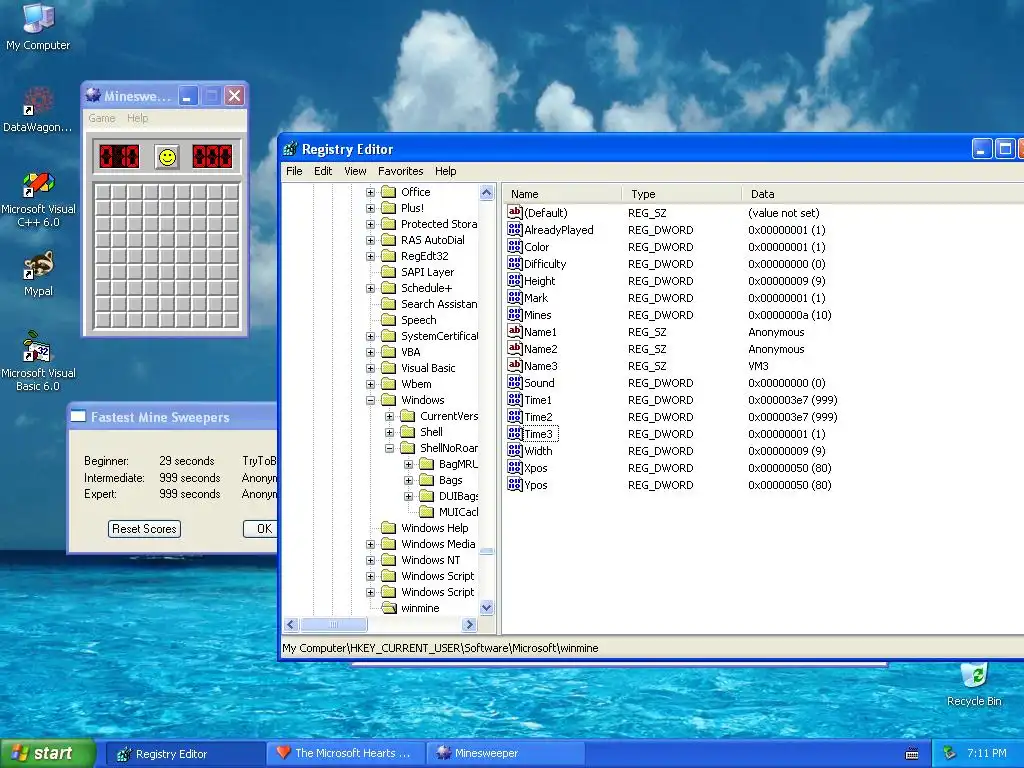This screenshot has width=1024, height=768.
Task: Open the View menu in Registry Editor
Action: click(x=355, y=171)
